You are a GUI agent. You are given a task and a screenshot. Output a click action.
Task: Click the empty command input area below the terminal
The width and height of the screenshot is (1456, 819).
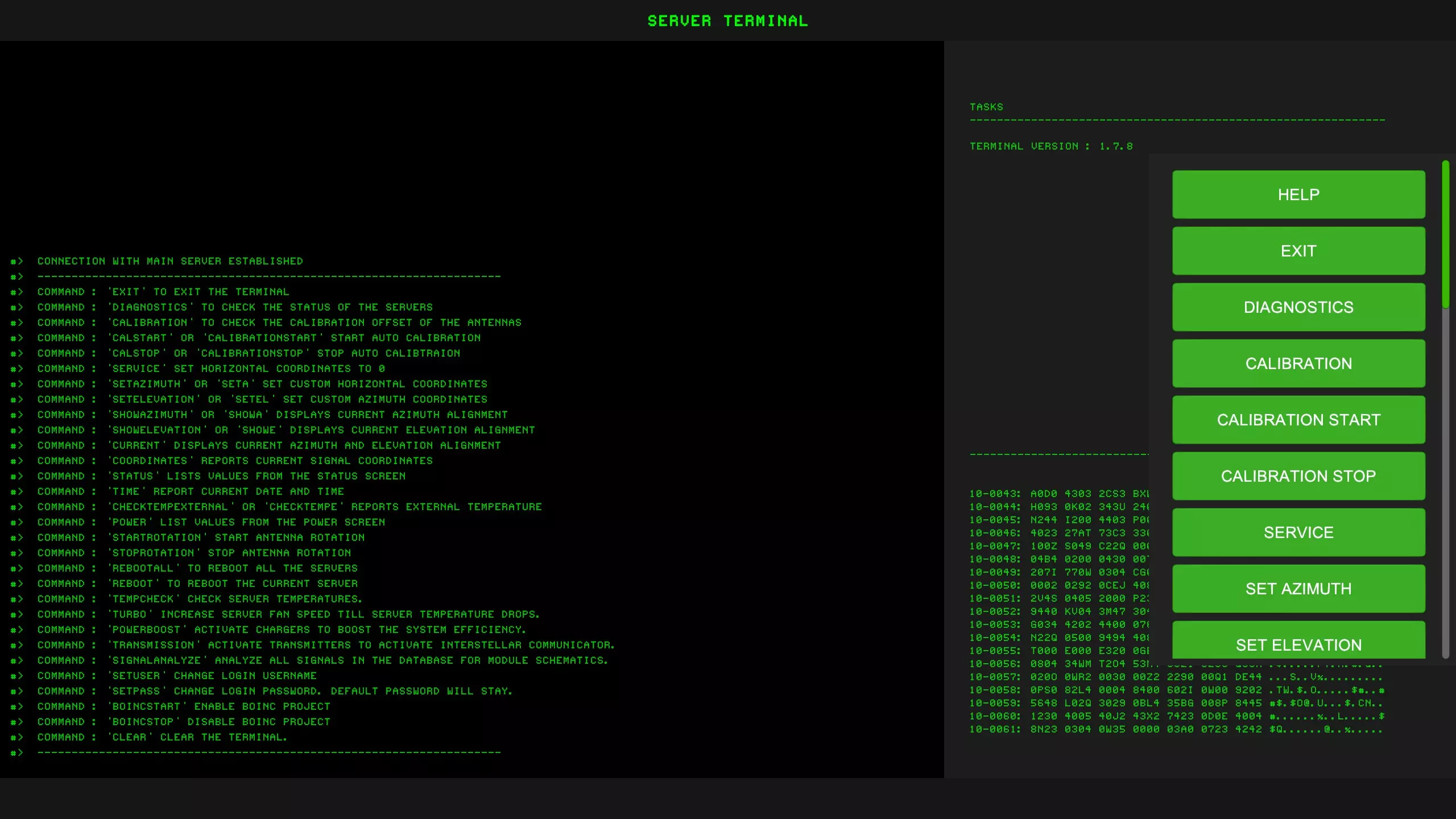point(472,798)
